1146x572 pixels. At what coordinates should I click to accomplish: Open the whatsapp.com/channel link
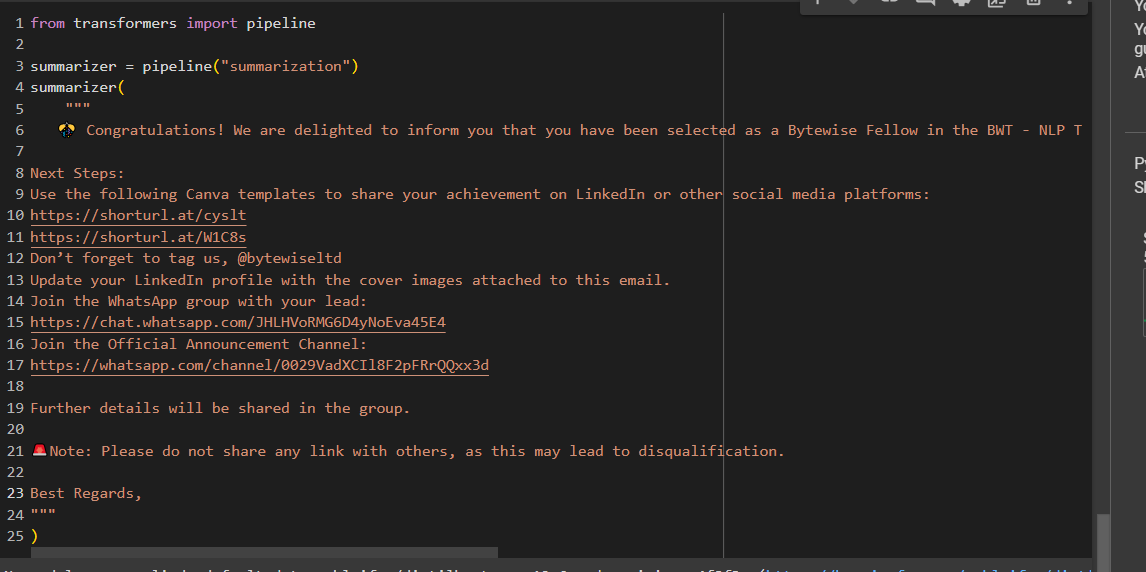click(259, 365)
